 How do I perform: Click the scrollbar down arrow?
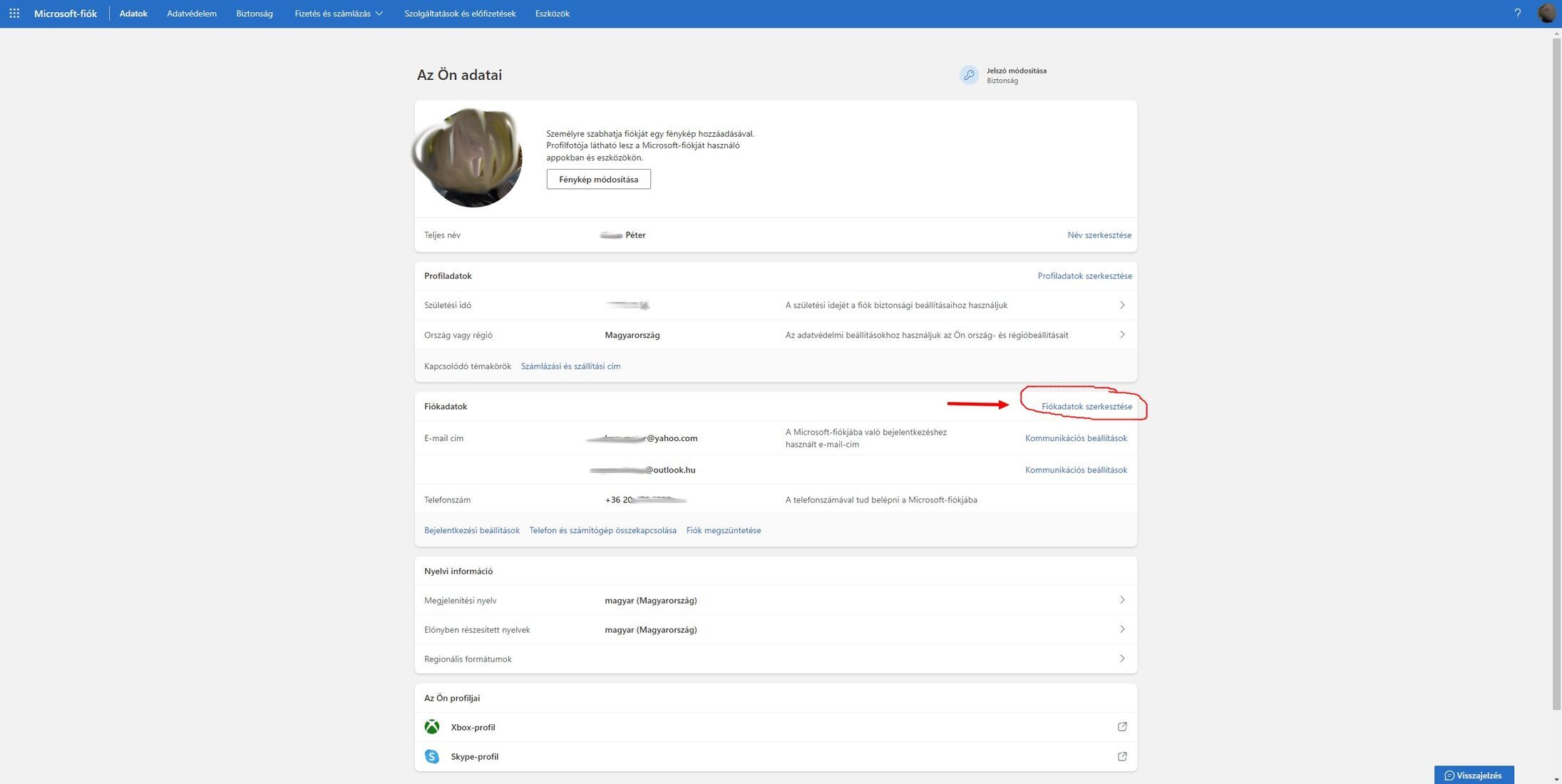pos(1556,778)
